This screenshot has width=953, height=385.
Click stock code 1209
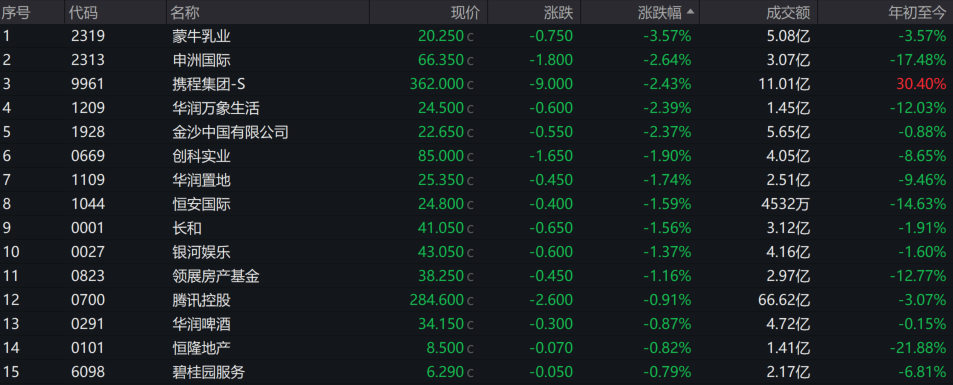pos(87,108)
